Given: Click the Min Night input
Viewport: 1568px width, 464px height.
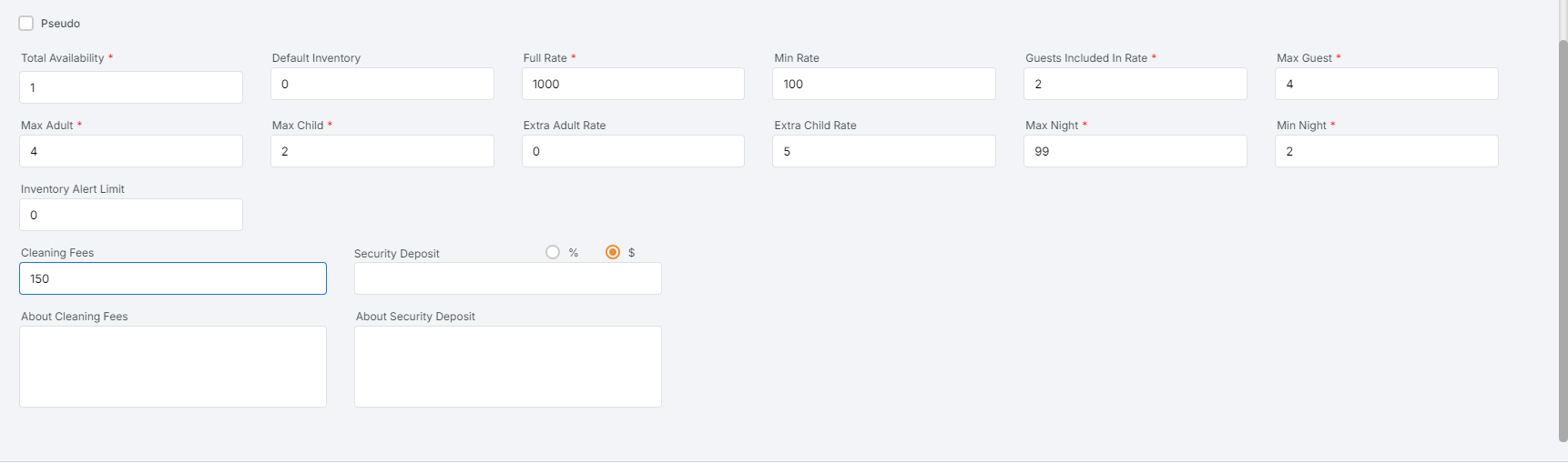Looking at the screenshot, I should click(x=1386, y=151).
